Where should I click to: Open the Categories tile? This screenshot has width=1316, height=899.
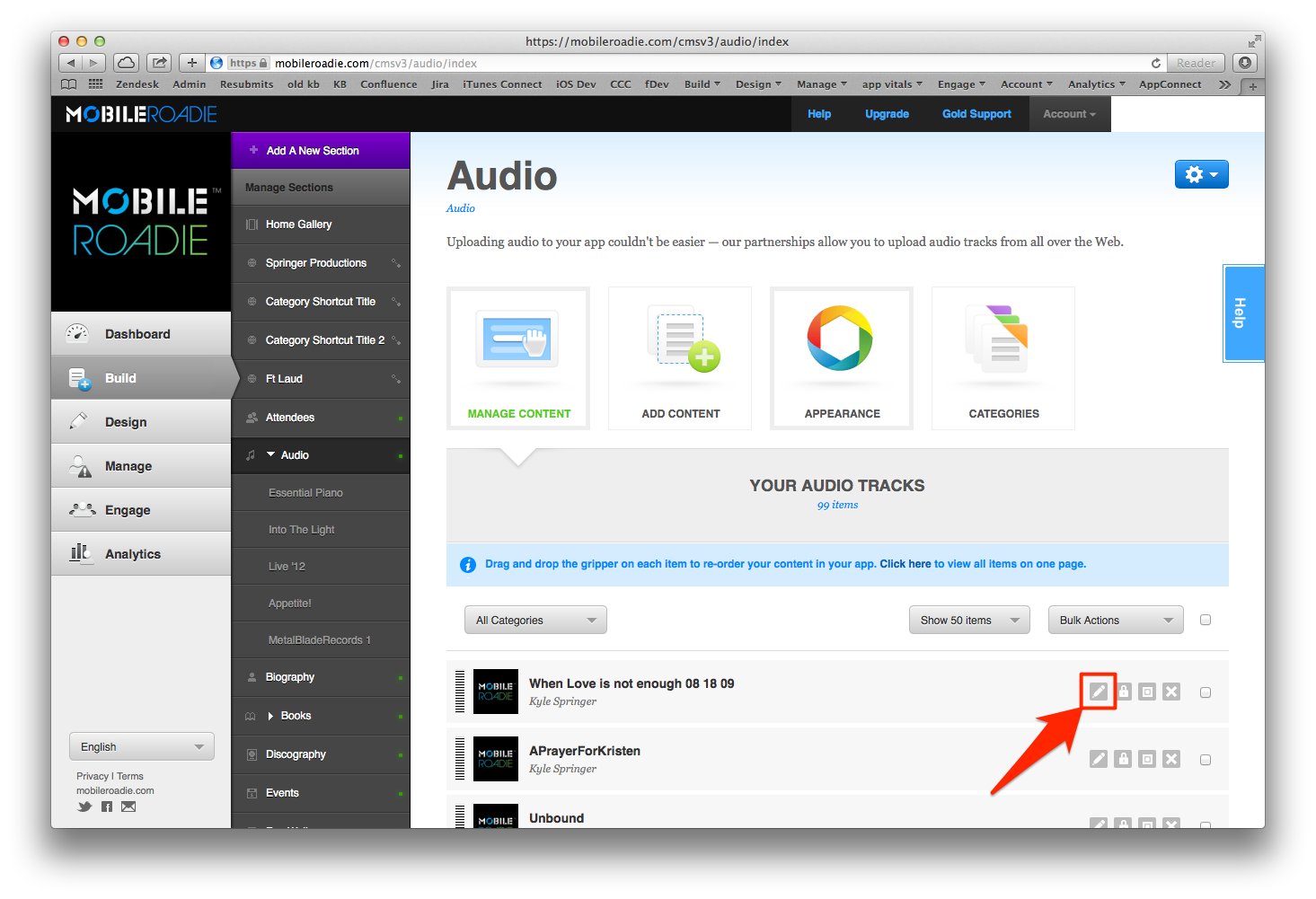pos(1003,358)
